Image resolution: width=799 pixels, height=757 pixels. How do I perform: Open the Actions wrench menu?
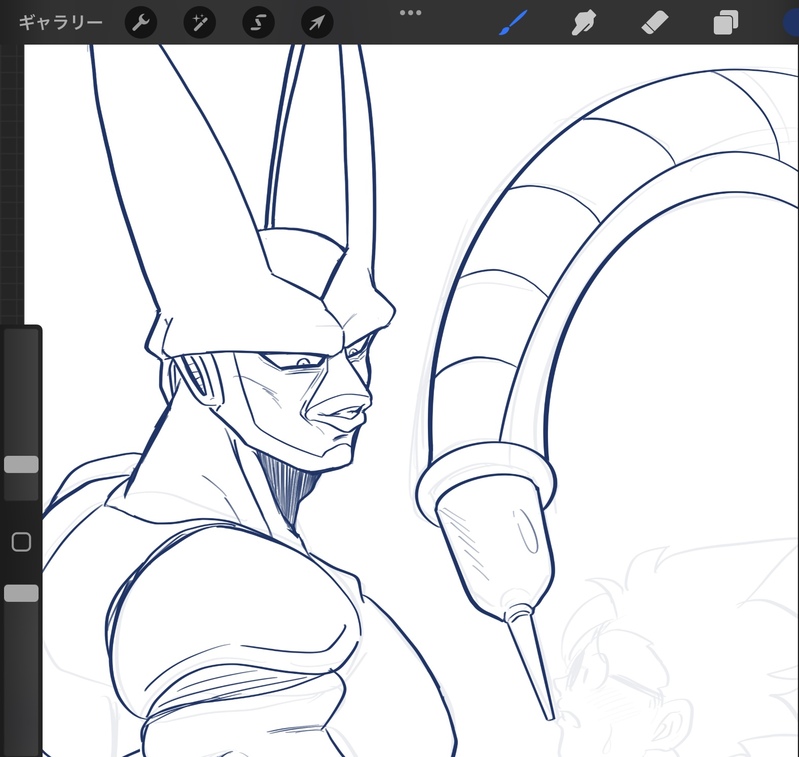(142, 22)
